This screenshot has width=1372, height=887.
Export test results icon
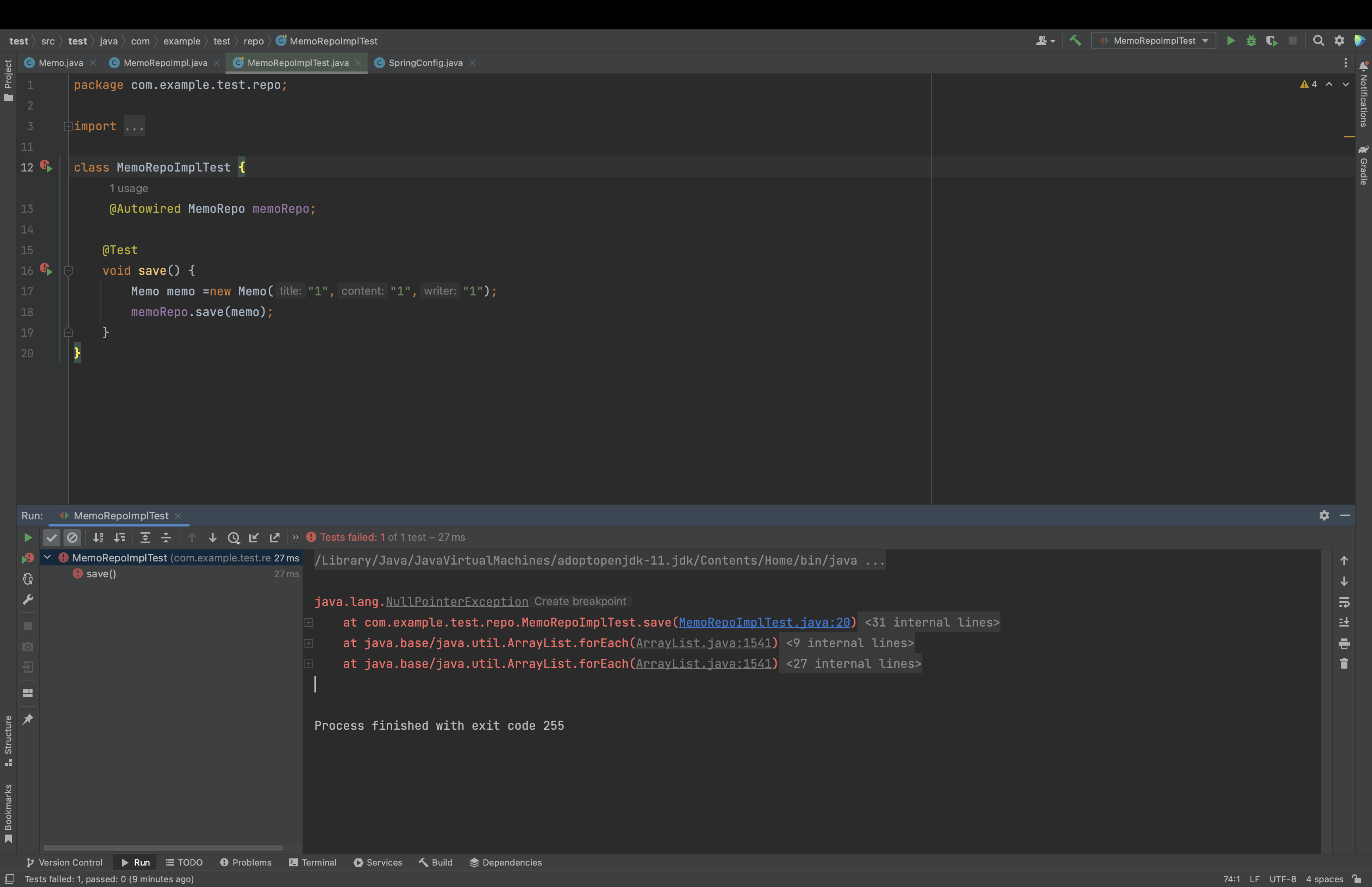(x=275, y=537)
